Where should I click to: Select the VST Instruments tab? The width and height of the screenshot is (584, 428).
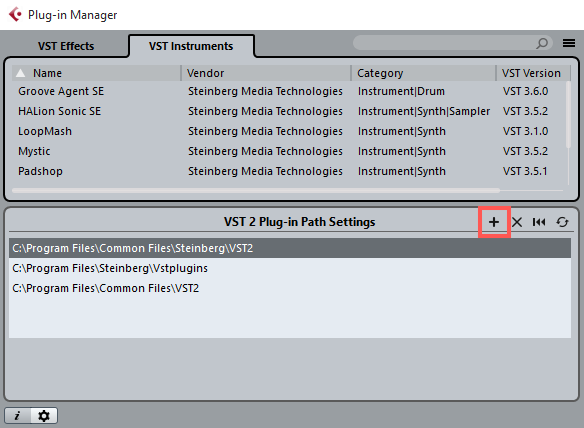[191, 46]
